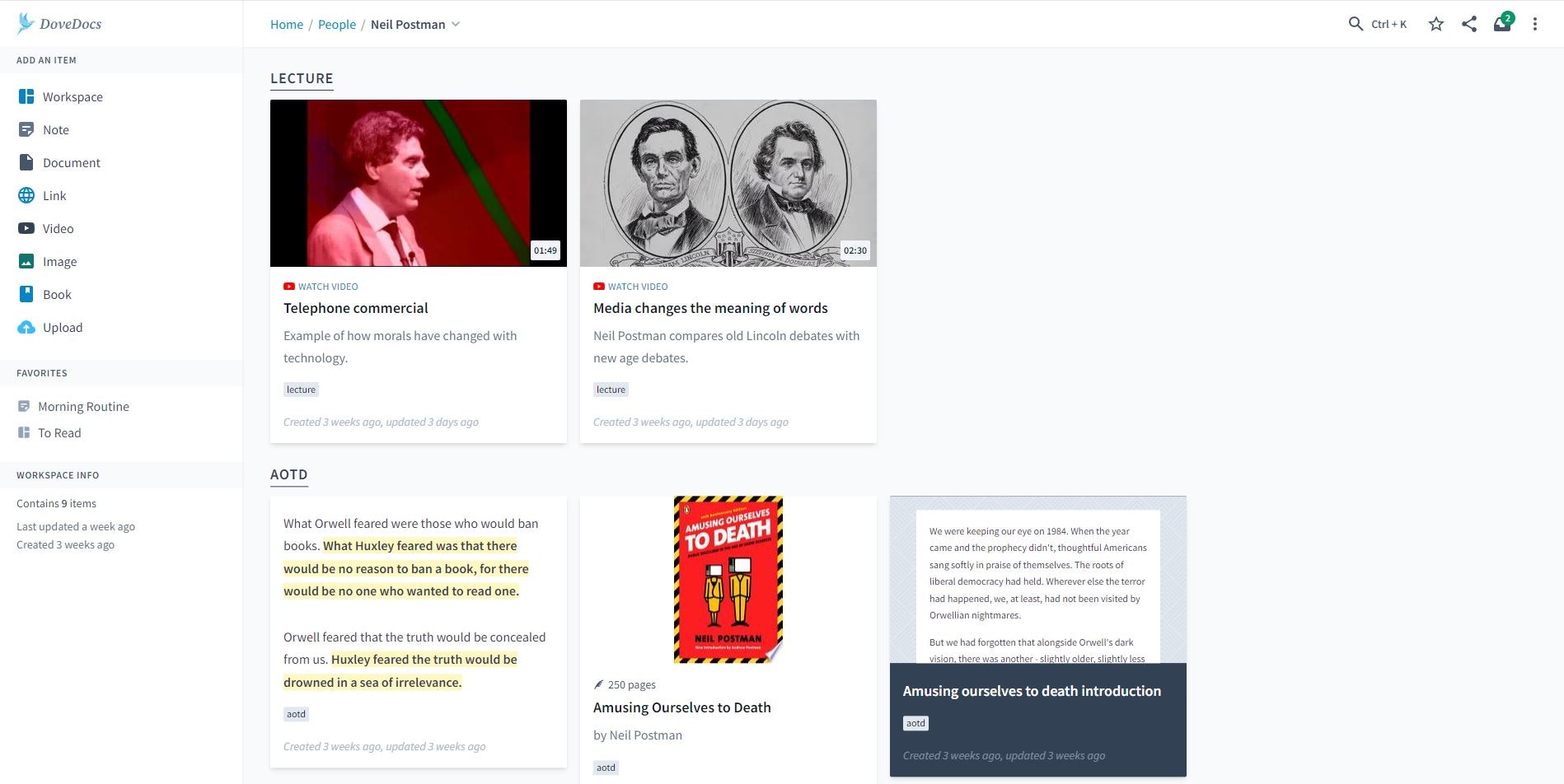1564x784 pixels.
Task: Open the three-dot more options menu
Action: coord(1535,24)
